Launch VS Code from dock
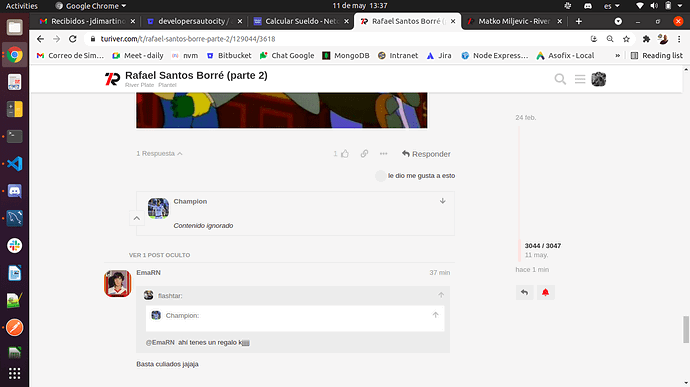The image size is (690, 387). (15, 164)
